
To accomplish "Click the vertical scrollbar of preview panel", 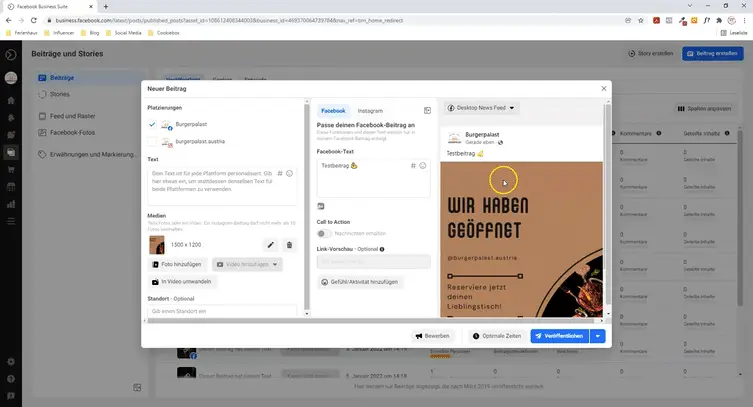I will pyautogui.click(x=607, y=204).
